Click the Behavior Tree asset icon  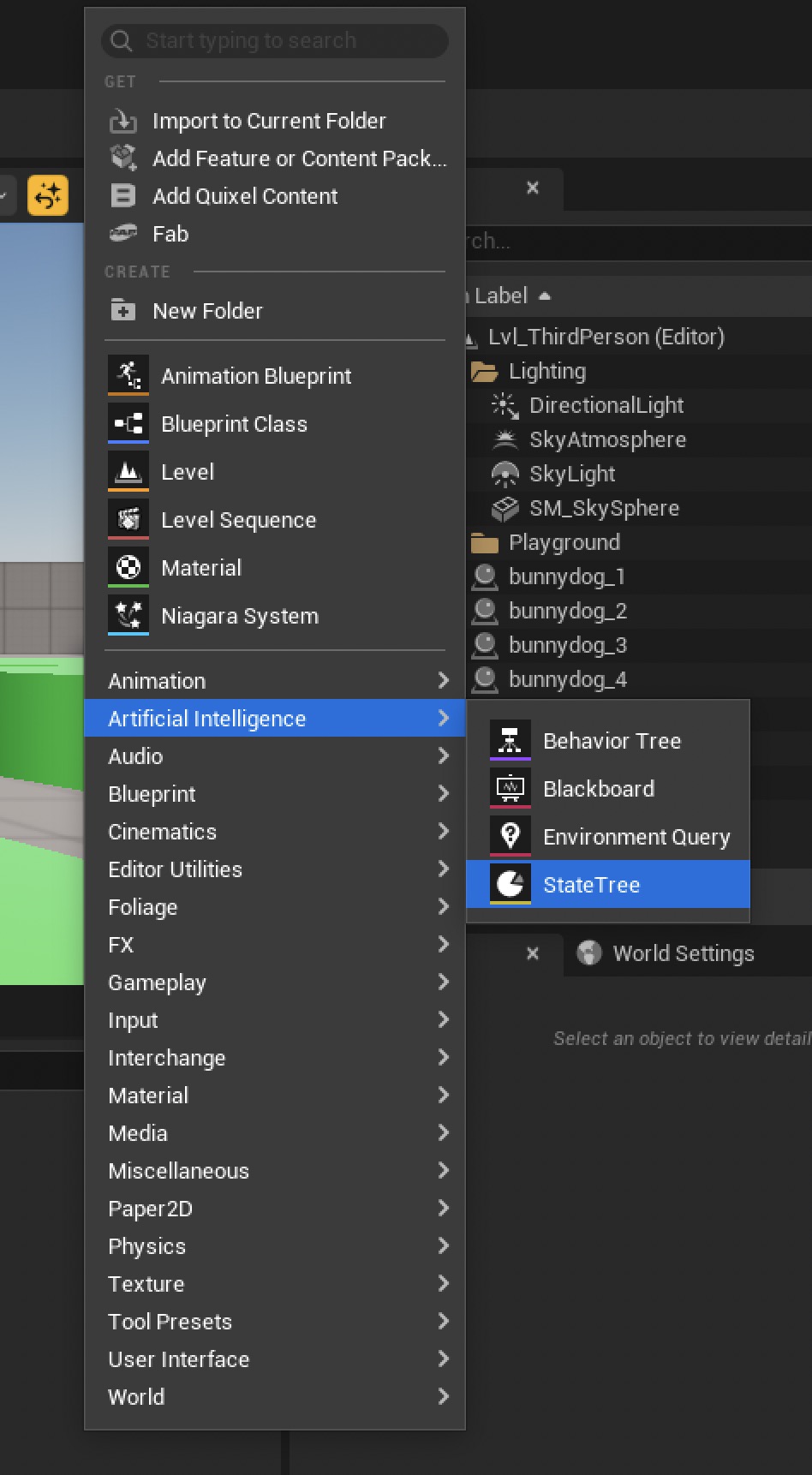tap(510, 740)
